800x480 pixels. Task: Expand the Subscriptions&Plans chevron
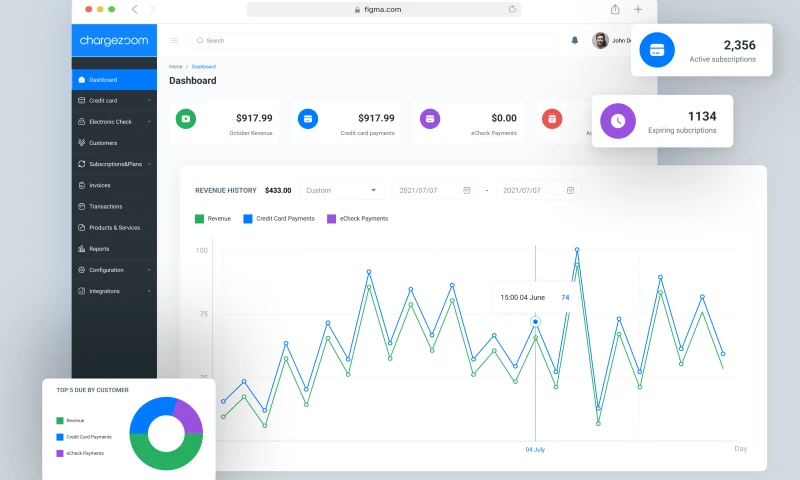pyautogui.click(x=149, y=164)
